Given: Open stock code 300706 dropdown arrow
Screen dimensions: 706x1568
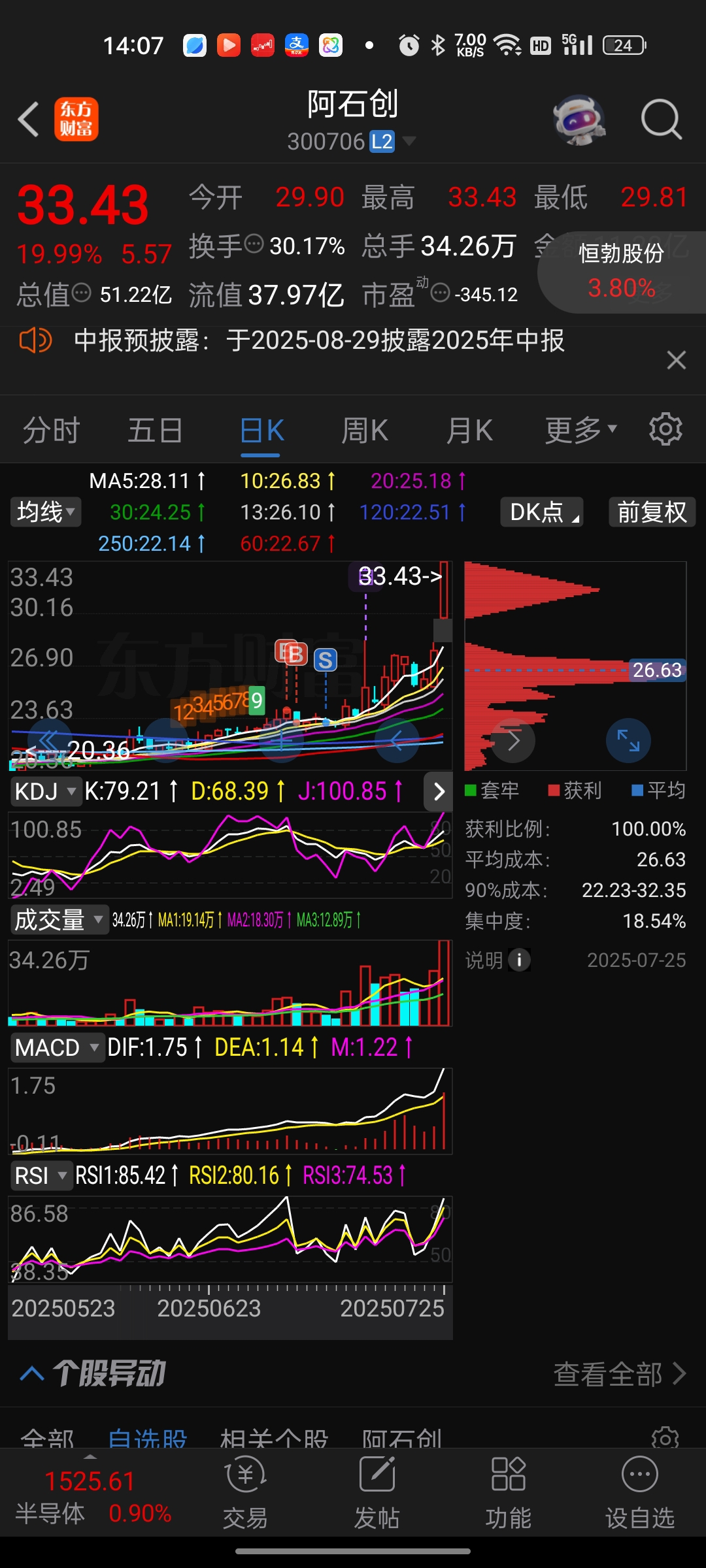Looking at the screenshot, I should tap(409, 140).
